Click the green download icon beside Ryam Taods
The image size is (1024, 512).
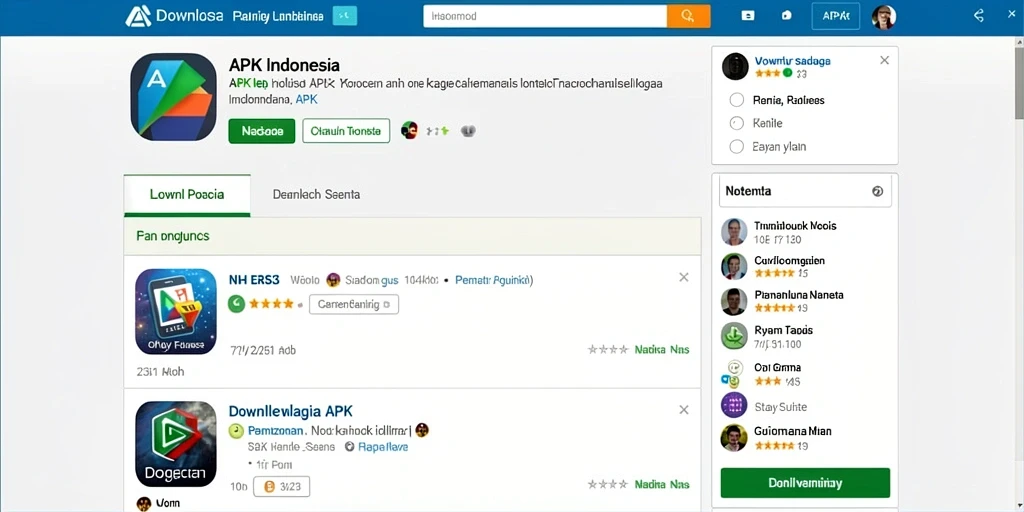[734, 336]
